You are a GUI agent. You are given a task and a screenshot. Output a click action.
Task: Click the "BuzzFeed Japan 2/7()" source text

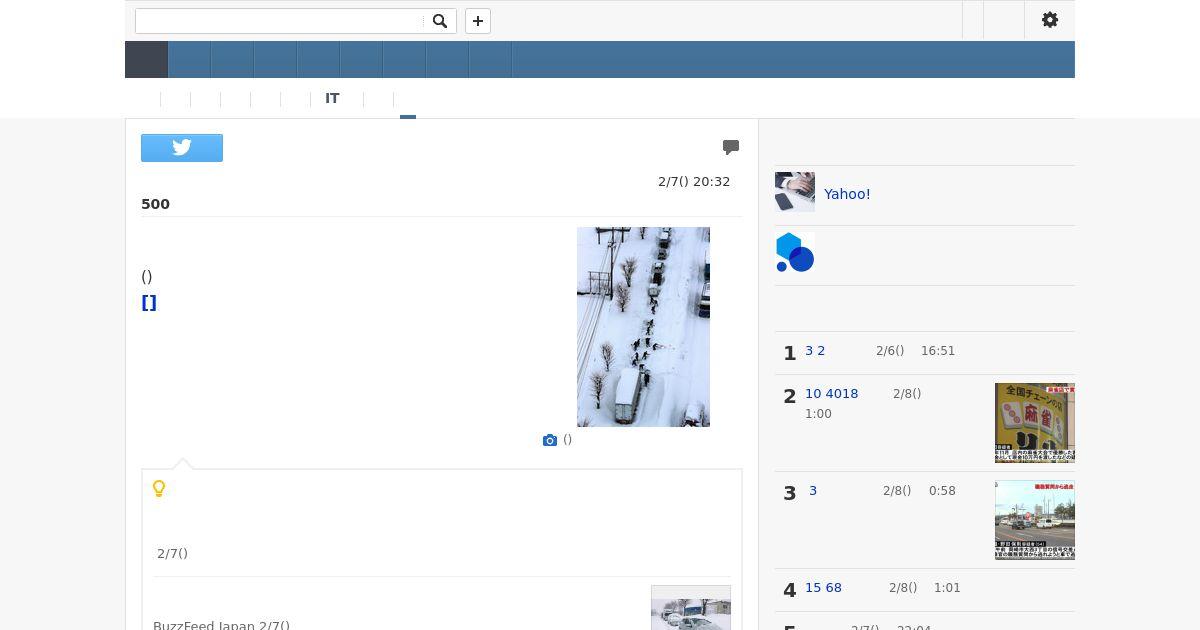point(221,625)
